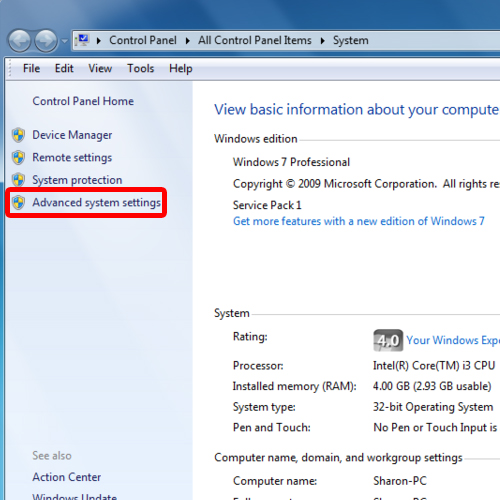The height and width of the screenshot is (500, 500).
Task: Click the No Pen or Touch Input value
Action: pyautogui.click(x=435, y=427)
